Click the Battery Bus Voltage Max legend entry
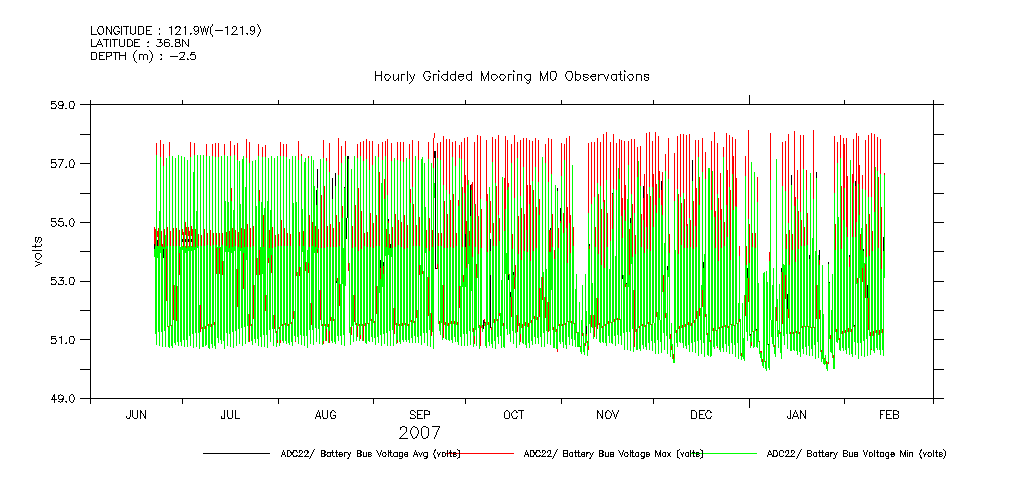The image size is (1009, 504). pyautogui.click(x=613, y=454)
